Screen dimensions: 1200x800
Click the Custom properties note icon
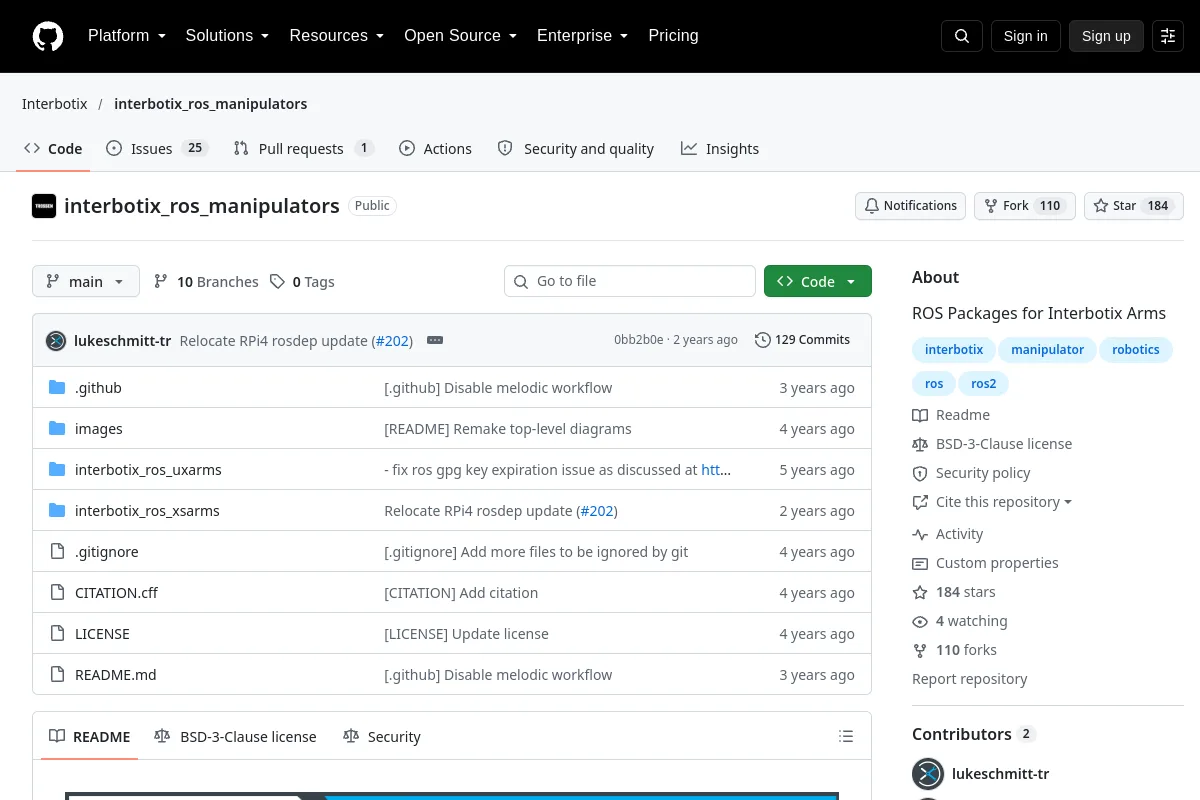[920, 563]
